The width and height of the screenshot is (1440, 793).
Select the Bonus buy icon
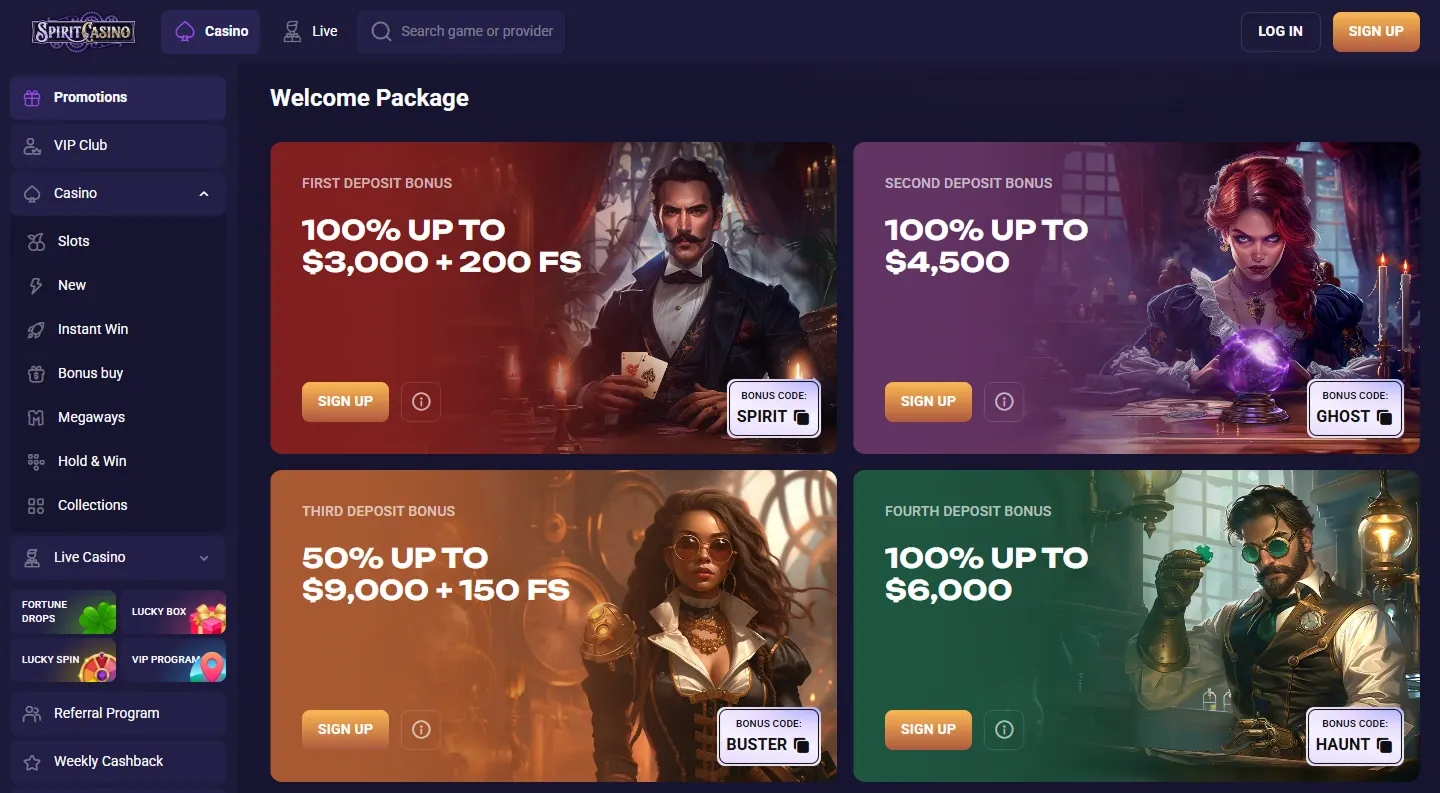36,373
